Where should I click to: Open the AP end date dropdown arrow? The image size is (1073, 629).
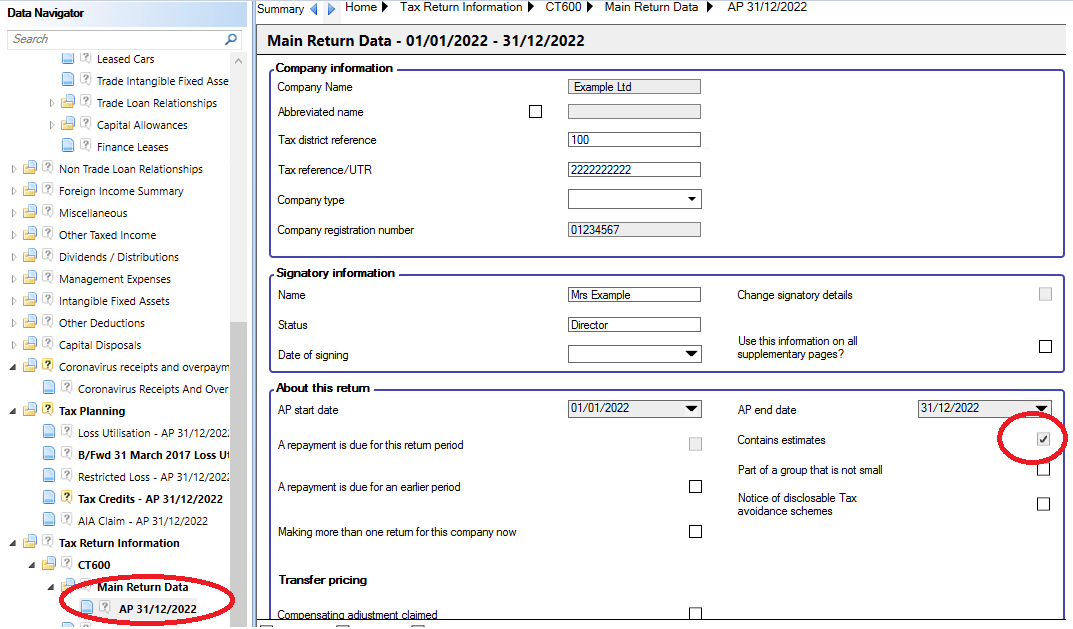pyautogui.click(x=1042, y=409)
